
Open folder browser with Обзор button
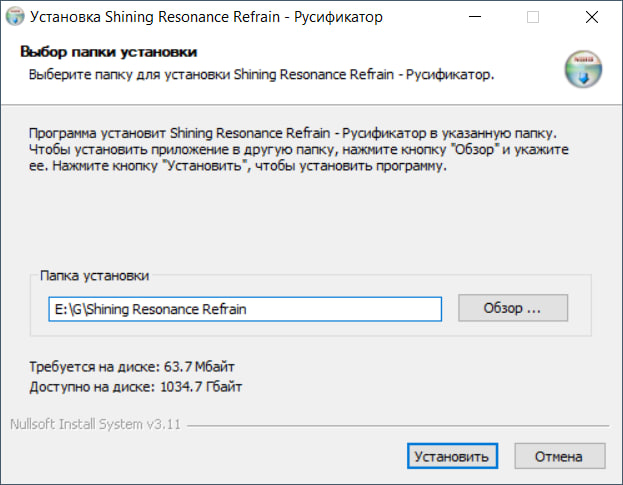point(512,308)
